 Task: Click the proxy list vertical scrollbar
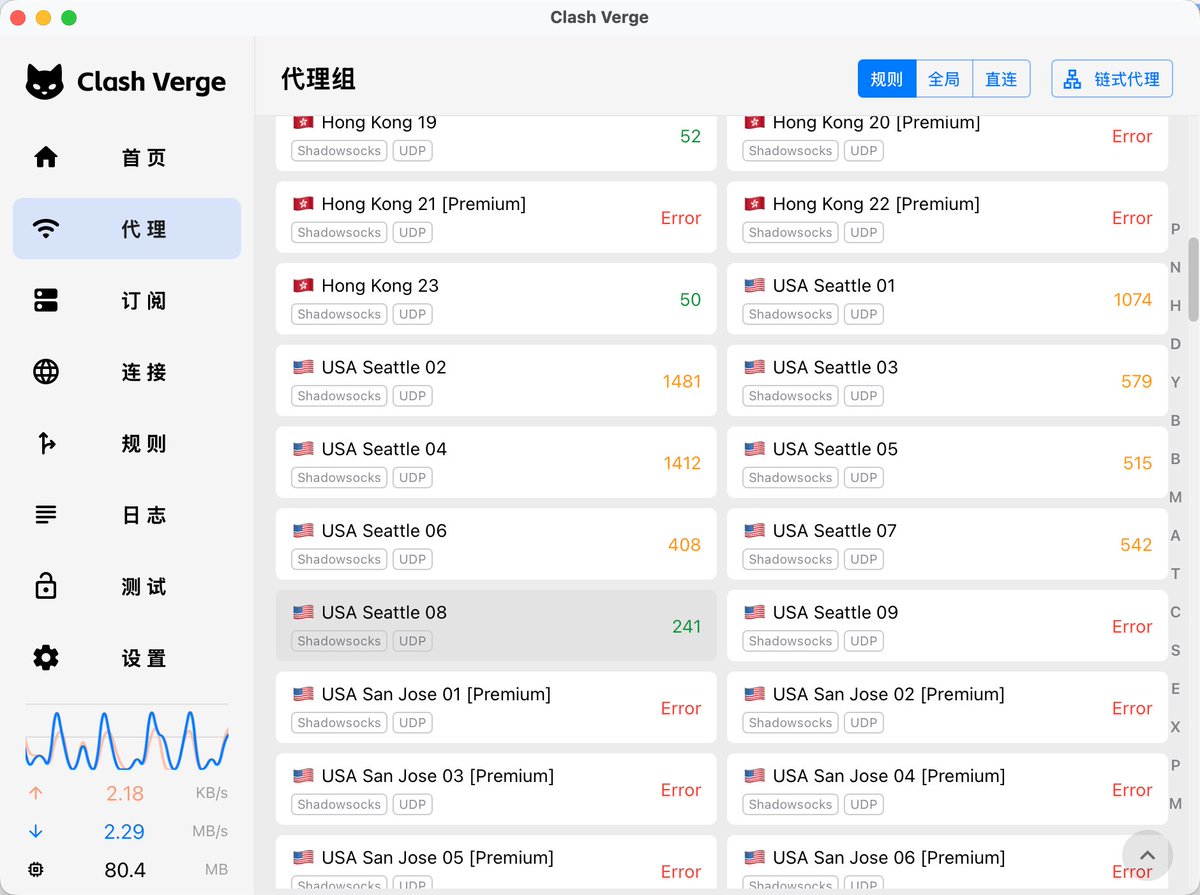tap(1193, 279)
